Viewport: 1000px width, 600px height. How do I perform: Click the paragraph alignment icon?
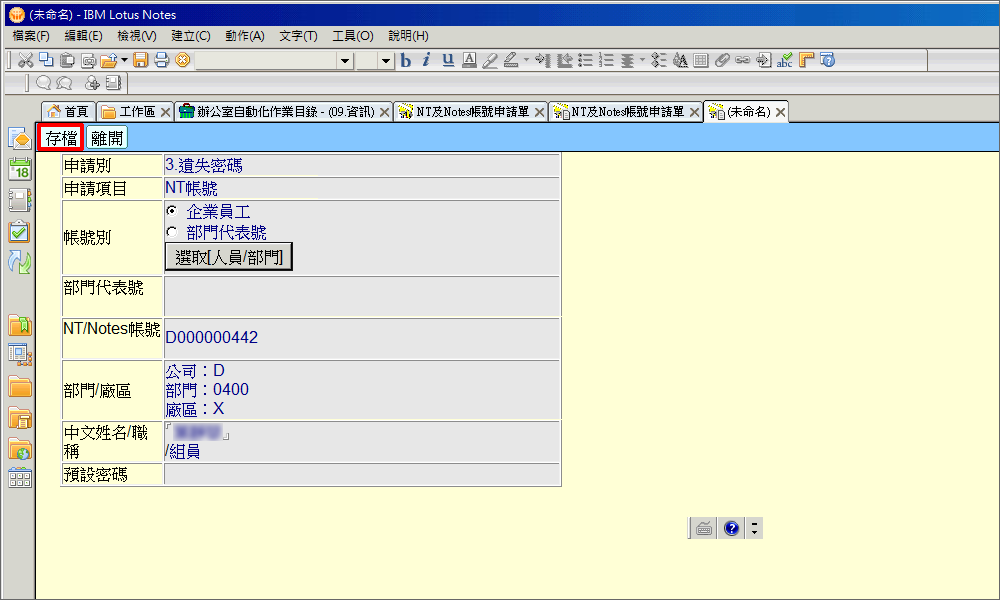(628, 60)
